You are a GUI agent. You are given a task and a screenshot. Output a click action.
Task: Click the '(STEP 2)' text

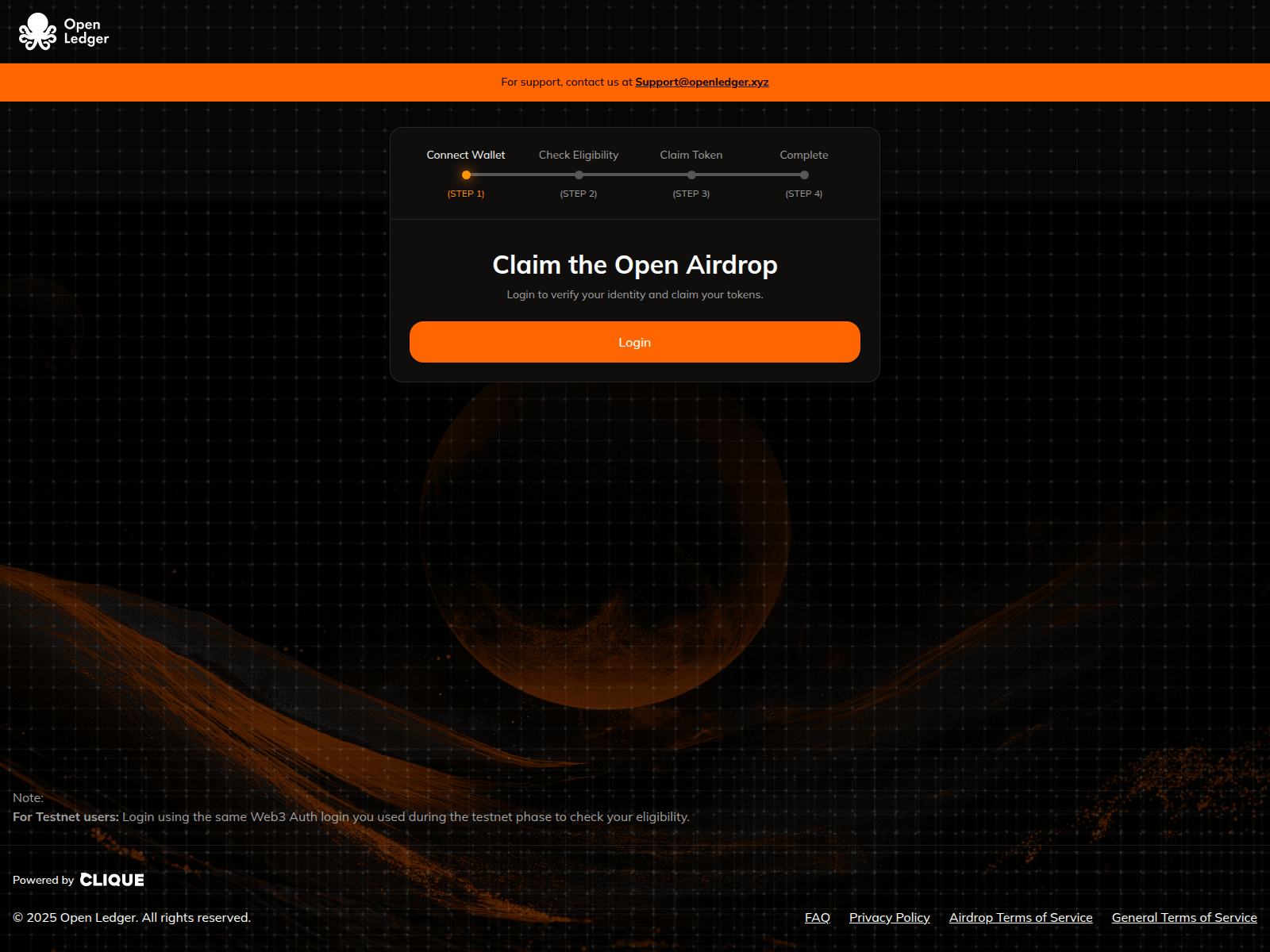[x=579, y=194]
